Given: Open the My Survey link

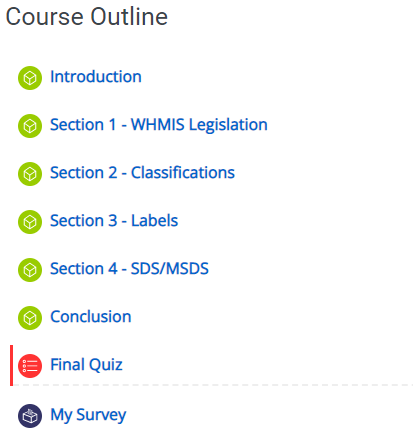Looking at the screenshot, I should [x=88, y=415].
